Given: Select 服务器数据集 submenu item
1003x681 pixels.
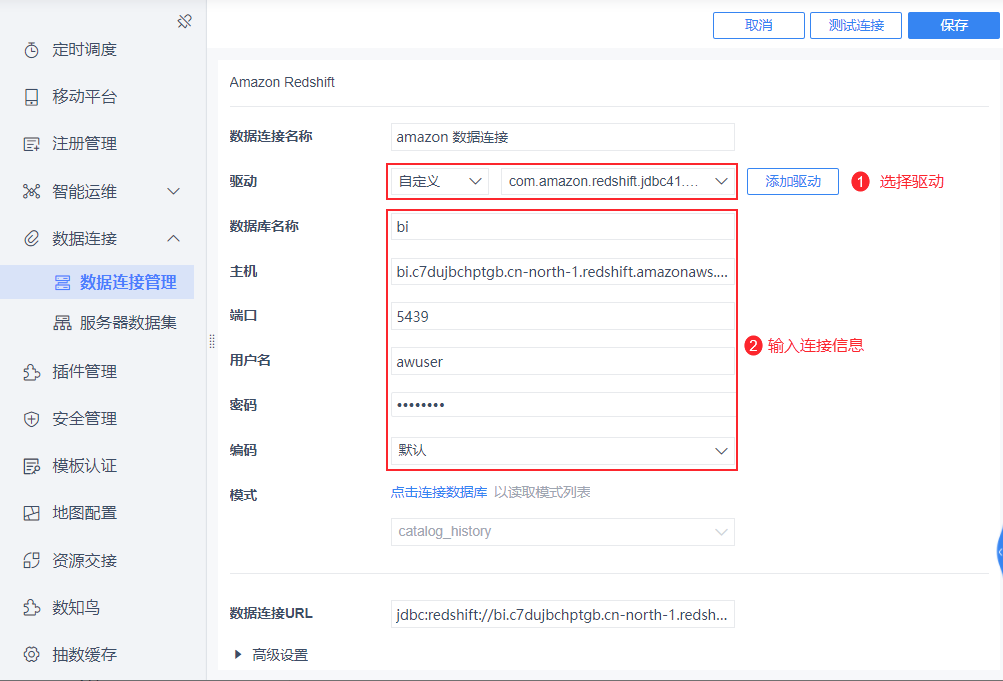Looking at the screenshot, I should click(x=128, y=323).
